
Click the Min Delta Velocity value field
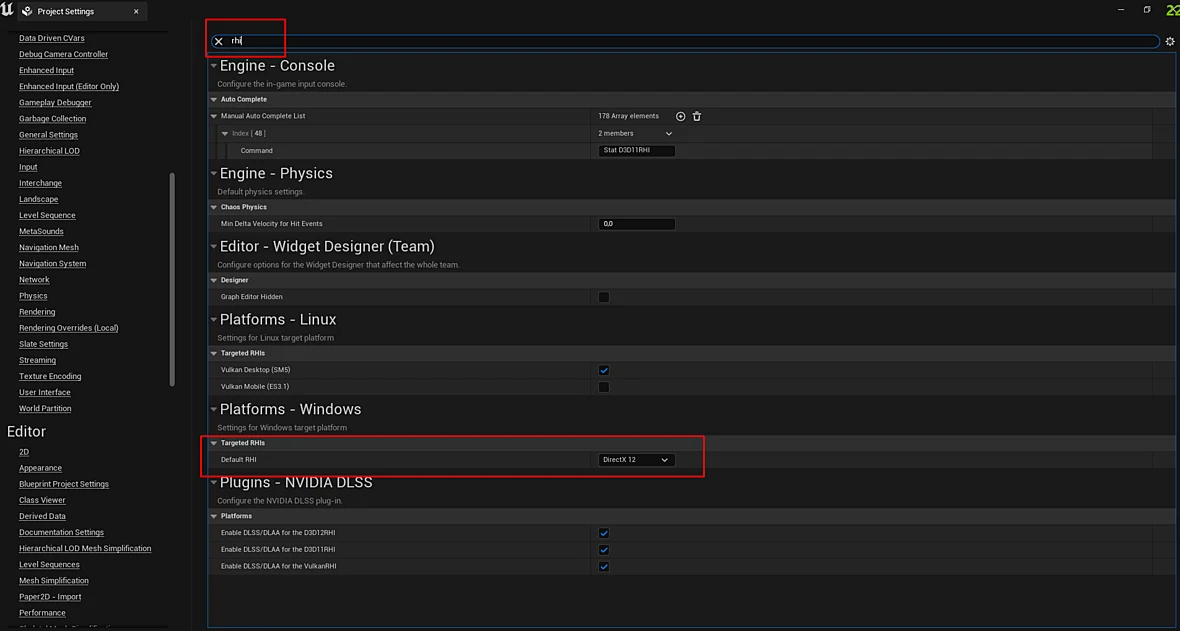pos(636,224)
